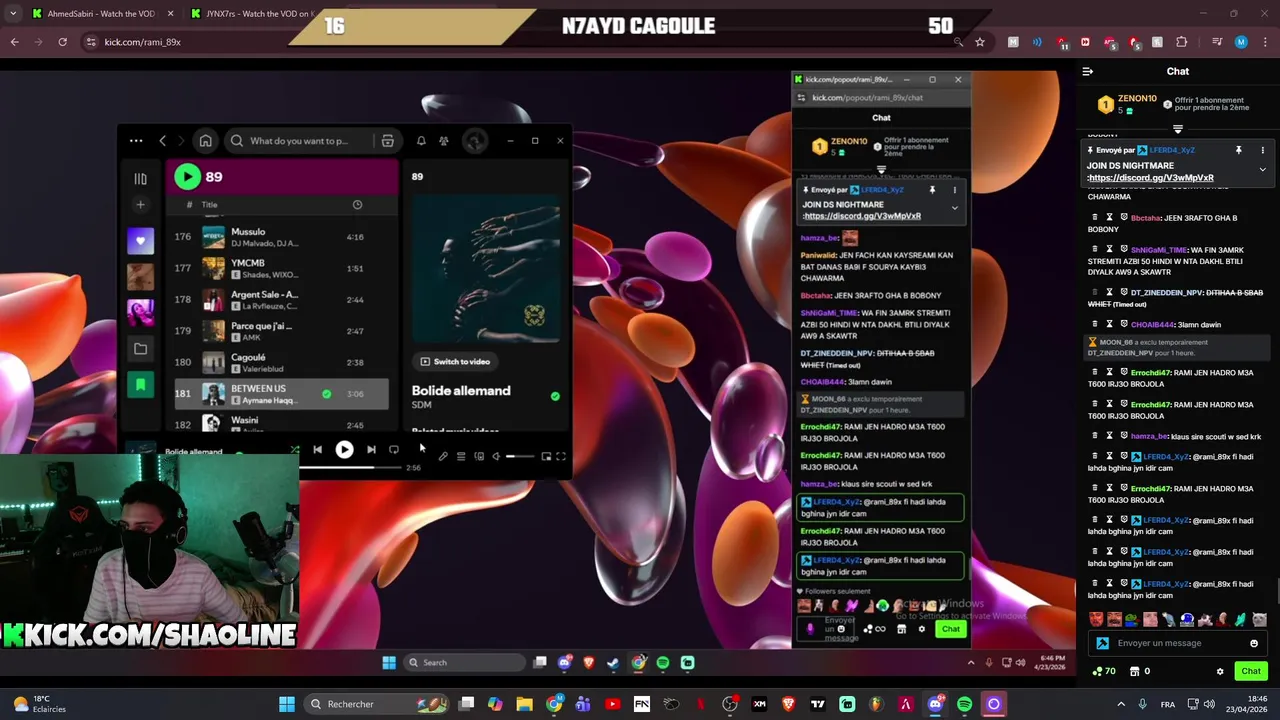Open Spotify Browse icon in search bar
This screenshot has width=1280, height=720.
coord(387,141)
